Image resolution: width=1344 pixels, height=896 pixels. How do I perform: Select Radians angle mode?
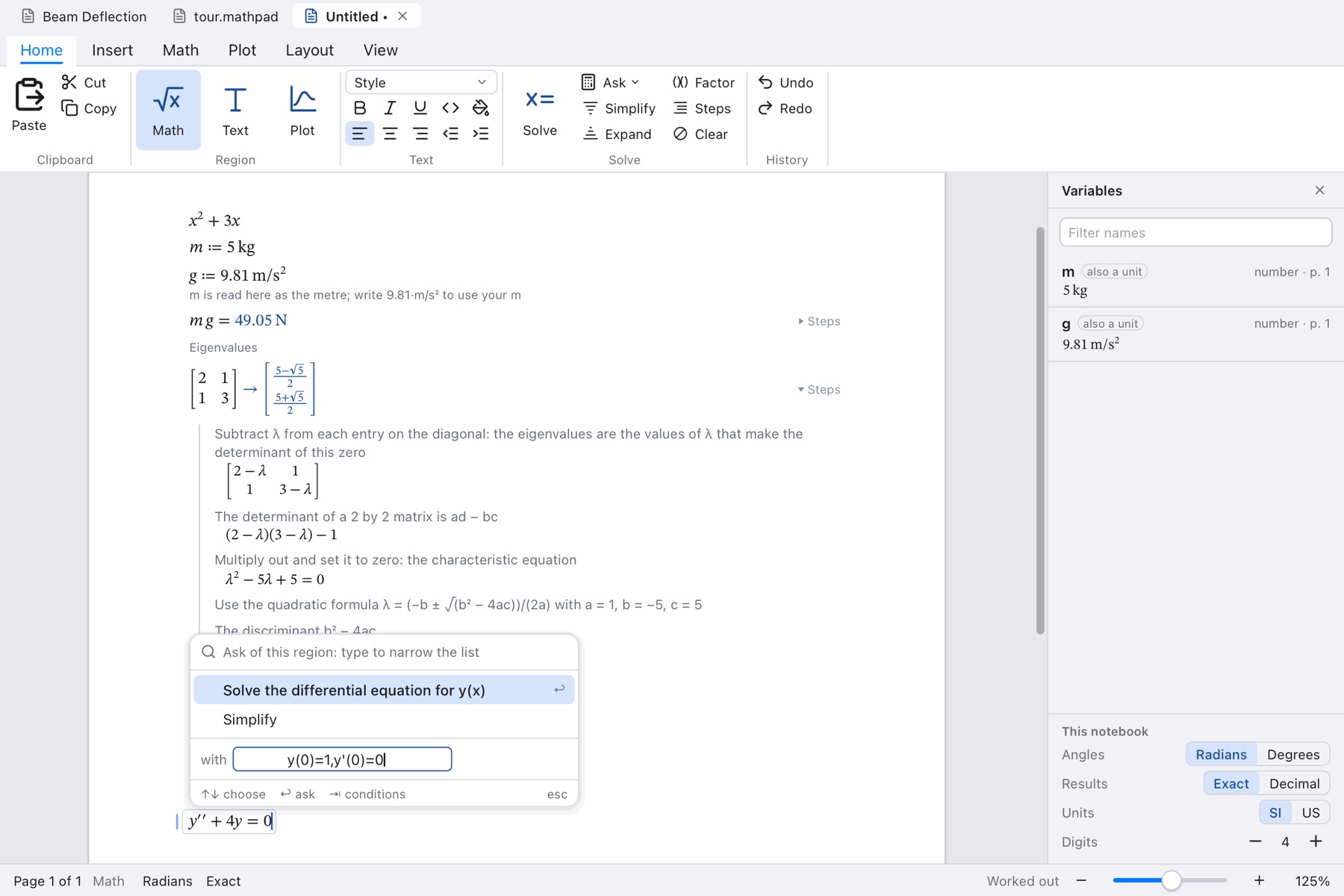(x=1221, y=754)
